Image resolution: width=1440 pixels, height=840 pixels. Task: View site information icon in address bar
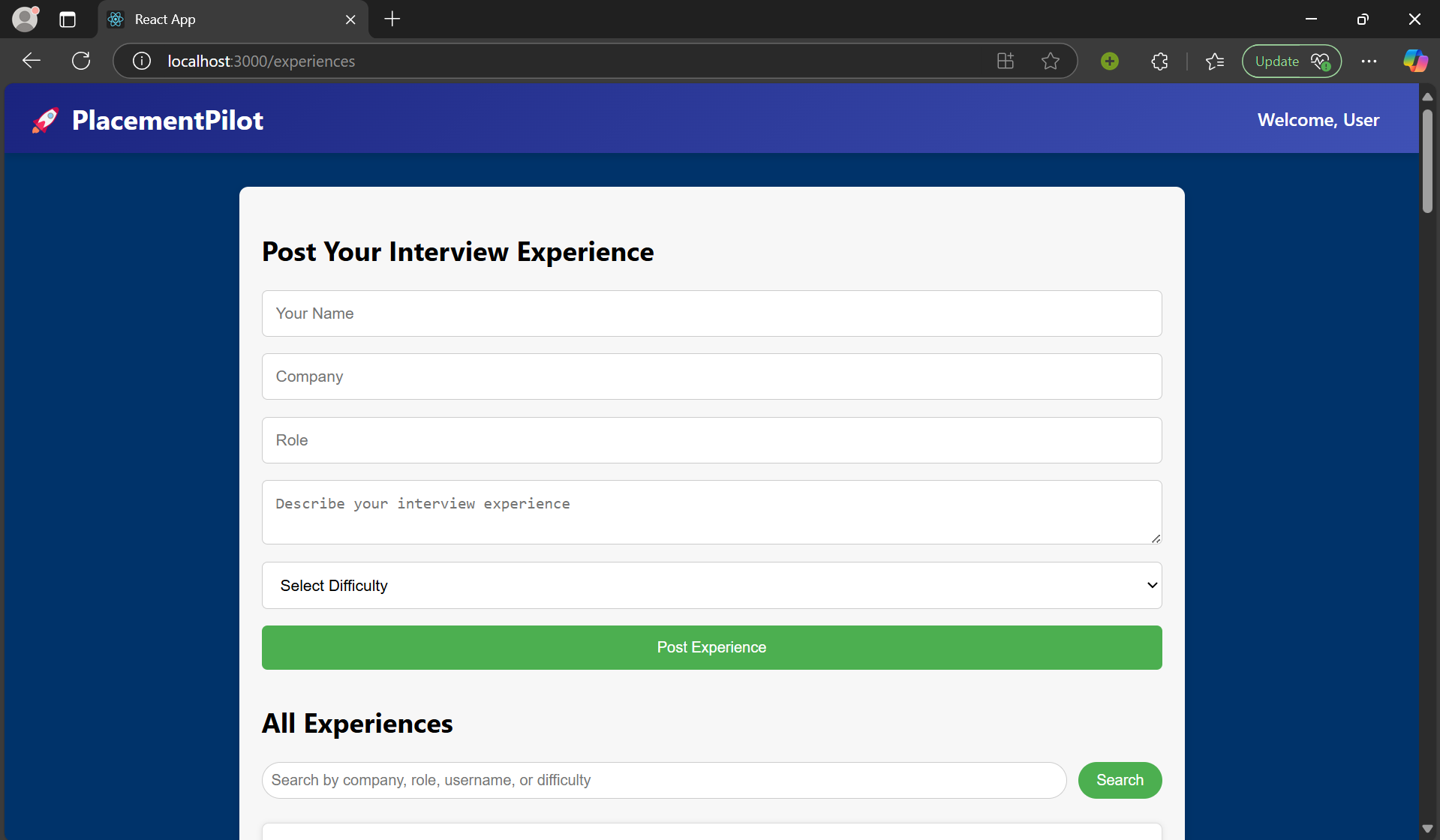[142, 61]
